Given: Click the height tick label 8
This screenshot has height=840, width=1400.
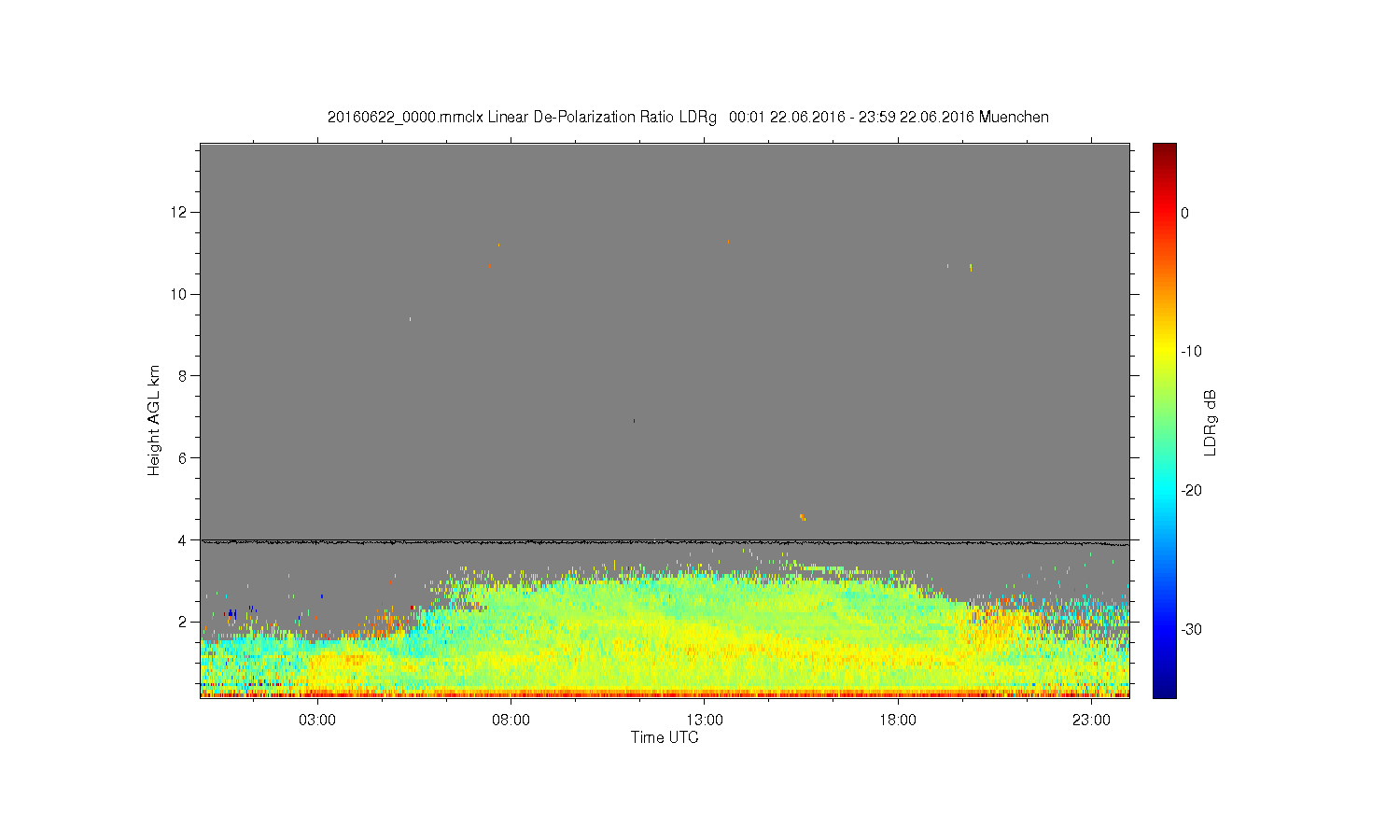Looking at the screenshot, I should pos(184,376).
